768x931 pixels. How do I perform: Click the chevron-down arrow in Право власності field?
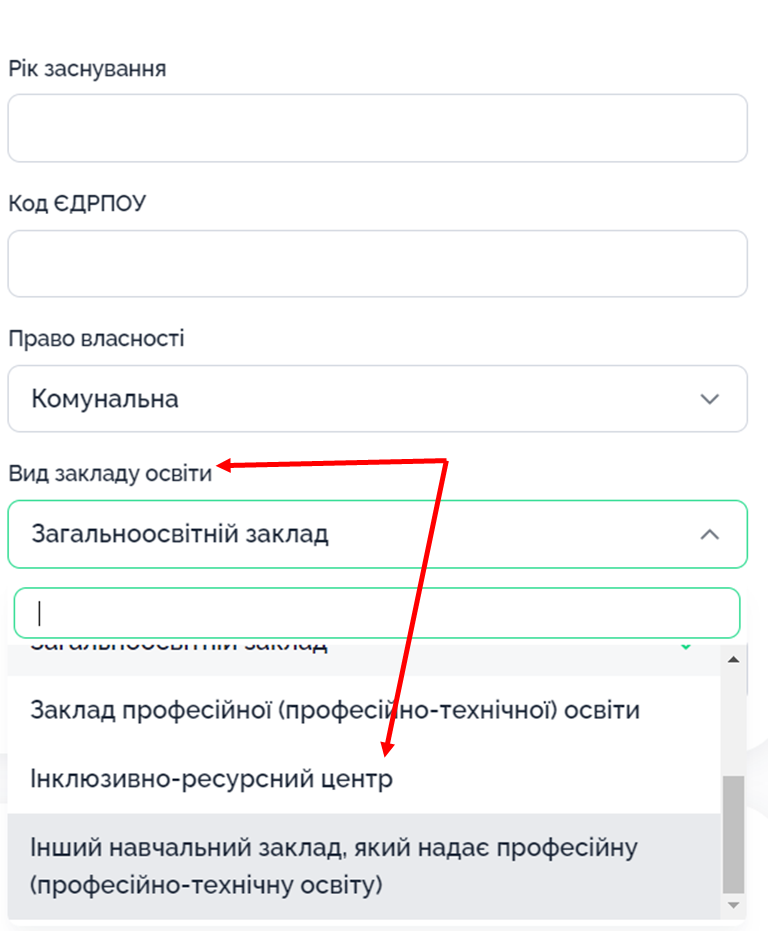[710, 399]
